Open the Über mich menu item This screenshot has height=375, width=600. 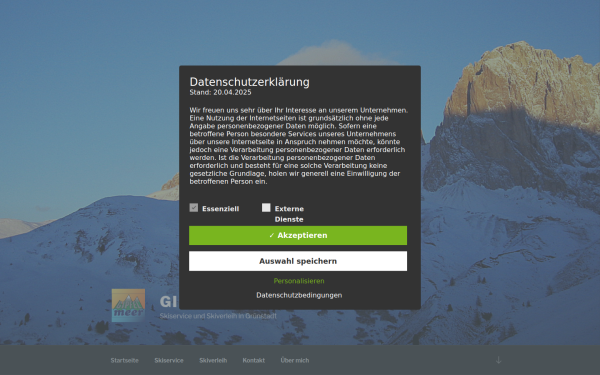point(295,360)
